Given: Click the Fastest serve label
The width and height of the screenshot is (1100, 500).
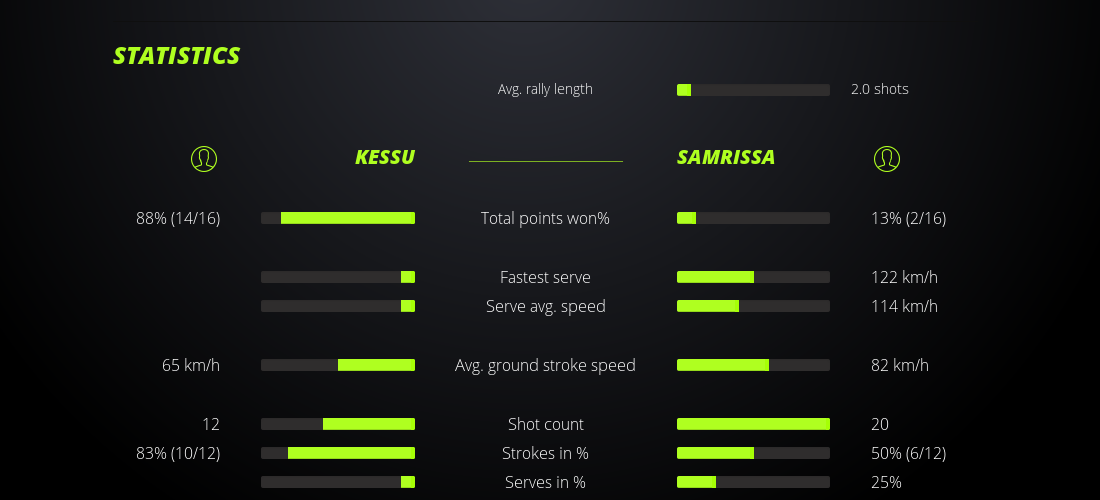Looking at the screenshot, I should pyautogui.click(x=545, y=277).
